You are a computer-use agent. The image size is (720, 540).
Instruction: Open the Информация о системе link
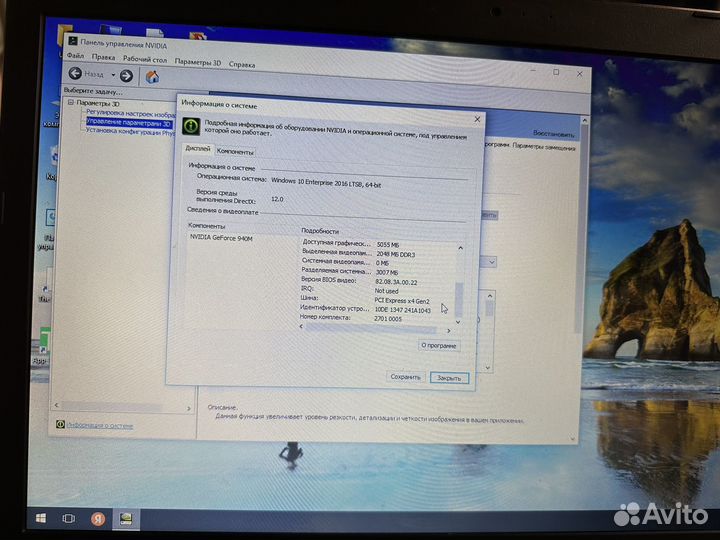point(100,426)
